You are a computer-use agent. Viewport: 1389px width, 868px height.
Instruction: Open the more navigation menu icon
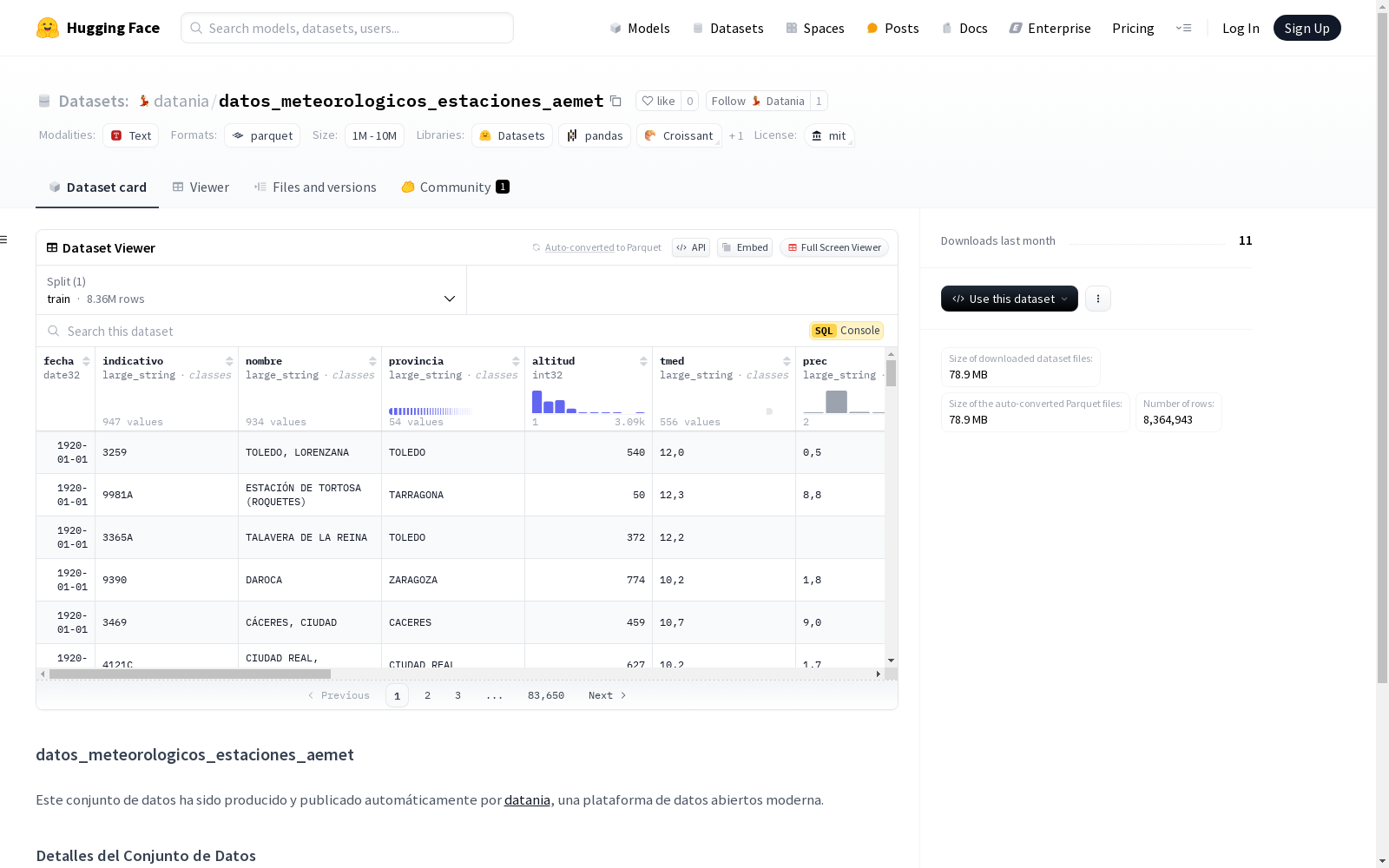1183,28
